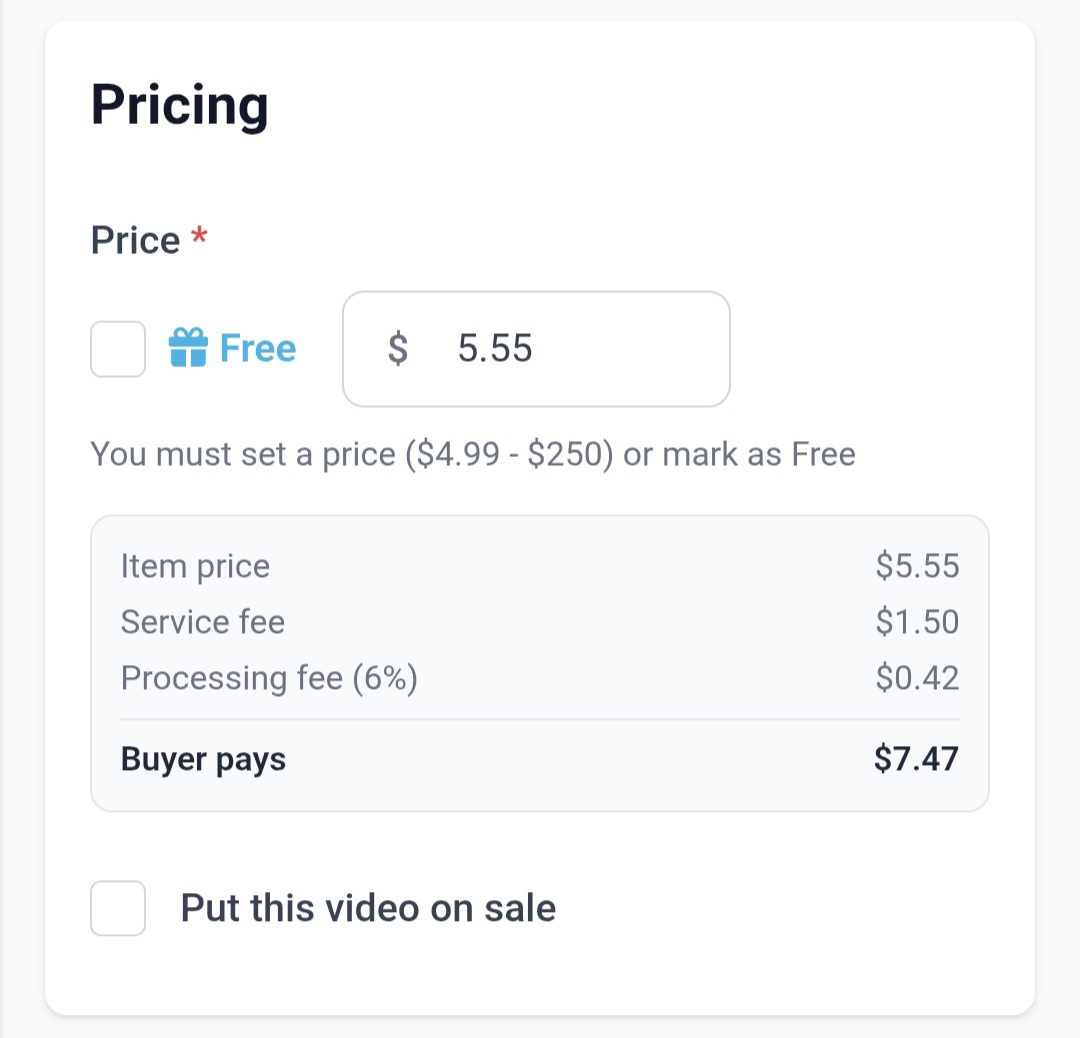Viewport: 1080px width, 1038px height.
Task: Tick the Free checkbox
Action: (x=118, y=349)
